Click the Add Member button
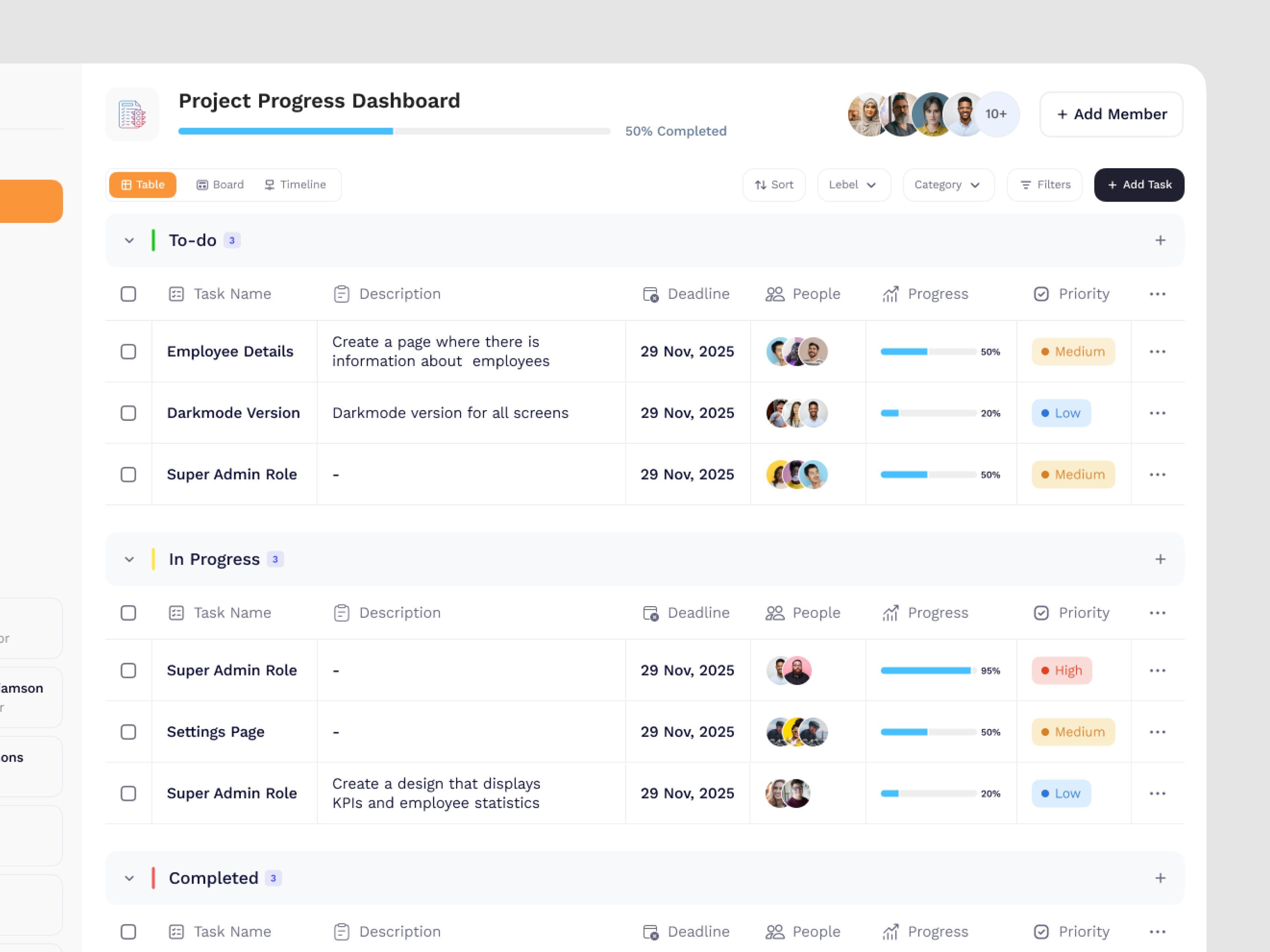The image size is (1270, 952). [1112, 114]
